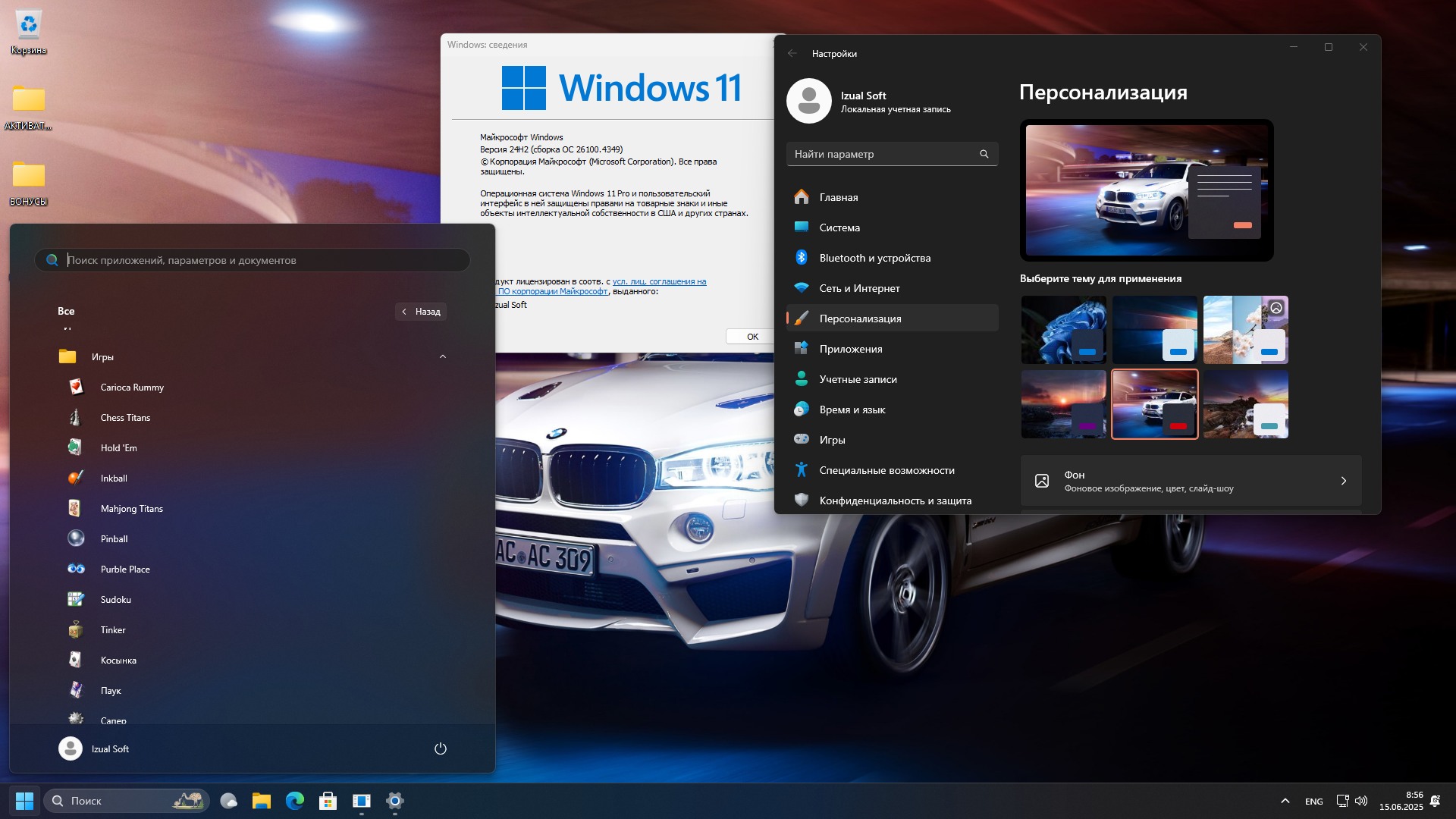Open Система in Settings sidebar

point(892,227)
